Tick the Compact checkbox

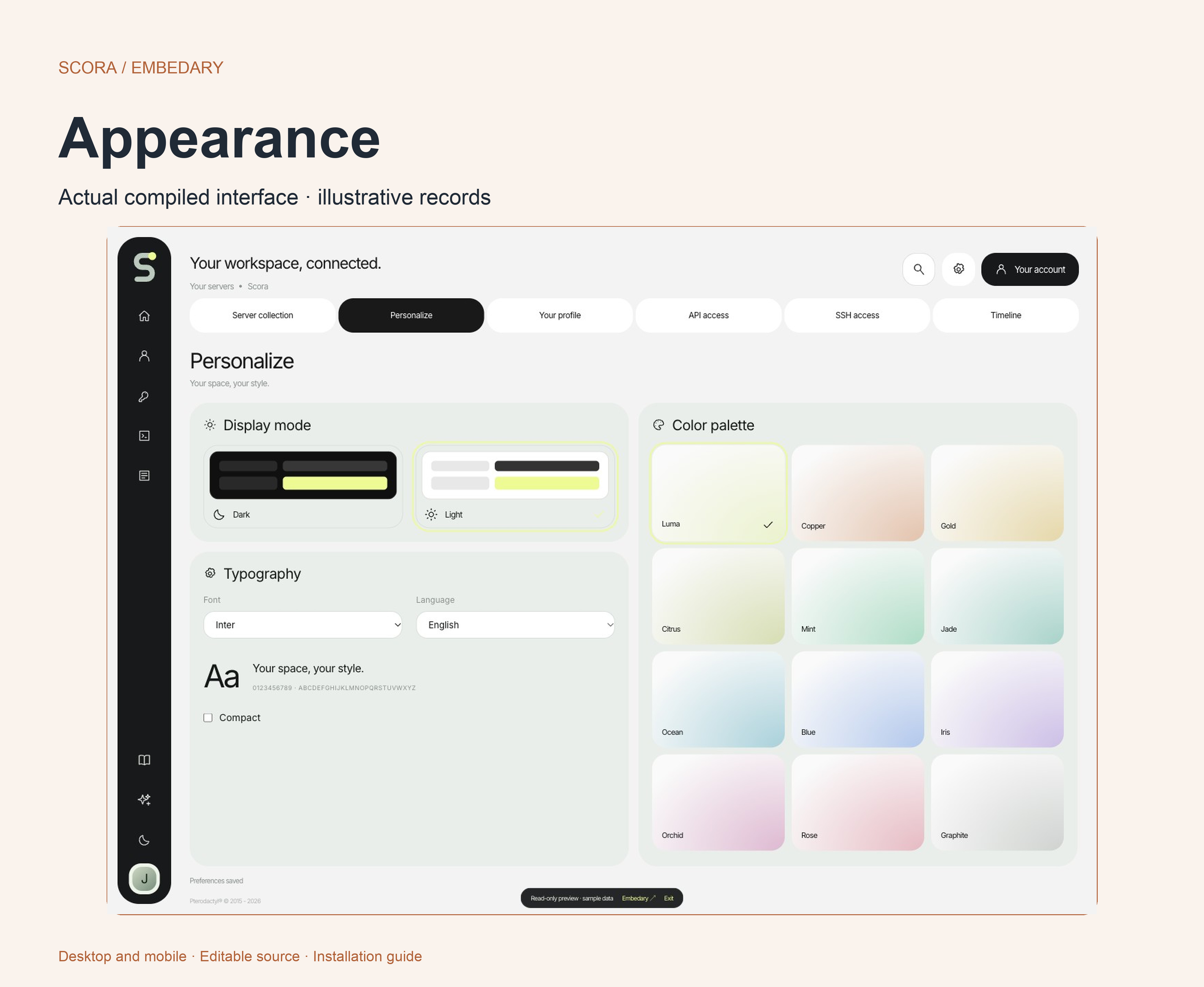pos(208,718)
